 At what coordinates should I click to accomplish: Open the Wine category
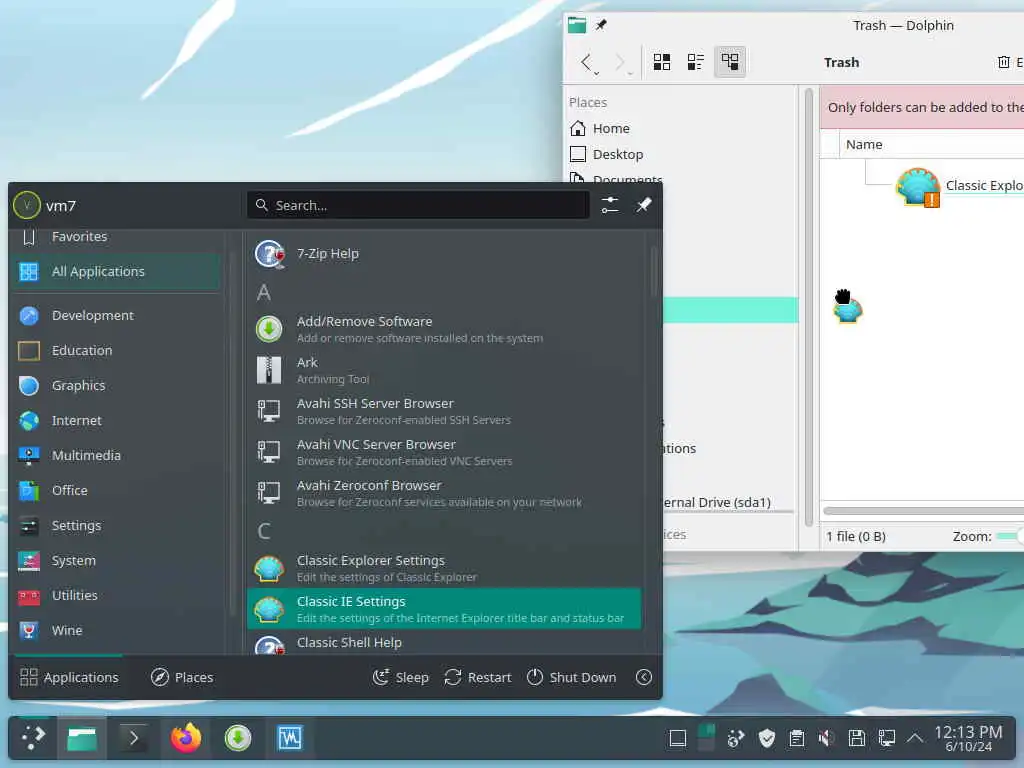click(116, 630)
